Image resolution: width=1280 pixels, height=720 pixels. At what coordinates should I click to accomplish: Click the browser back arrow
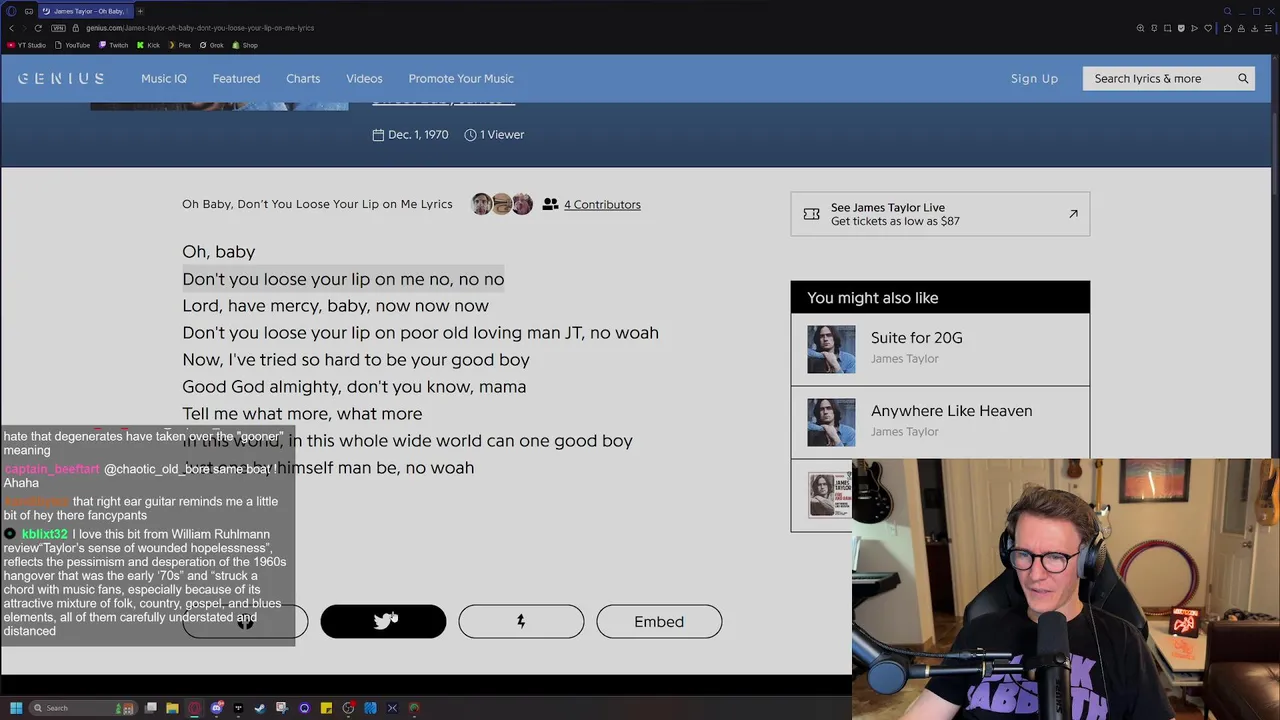tap(11, 28)
